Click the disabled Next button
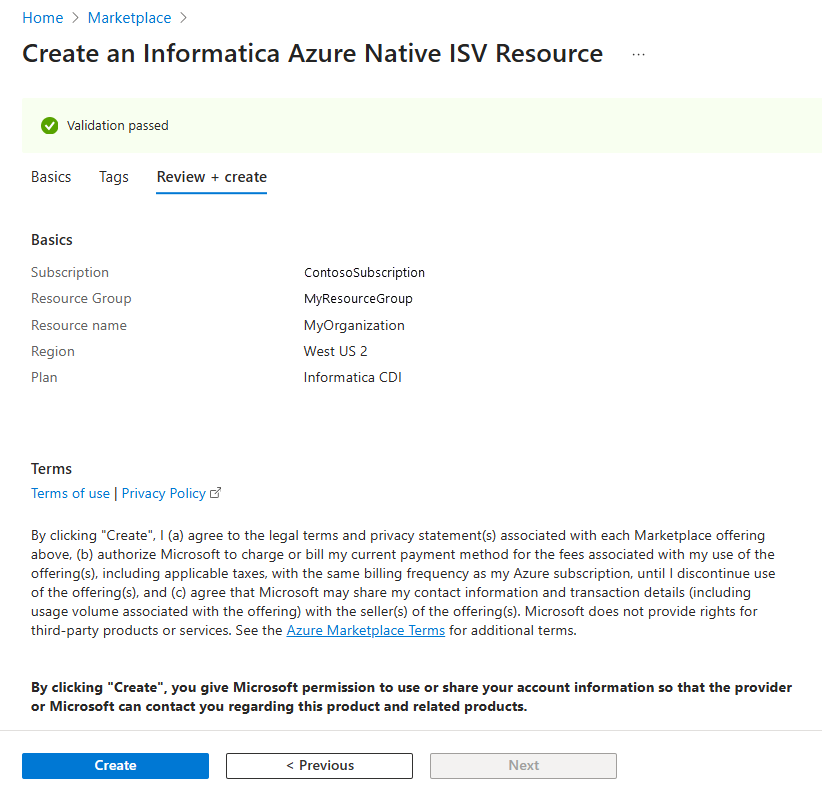Viewport: 822px width, 794px height. tap(523, 765)
